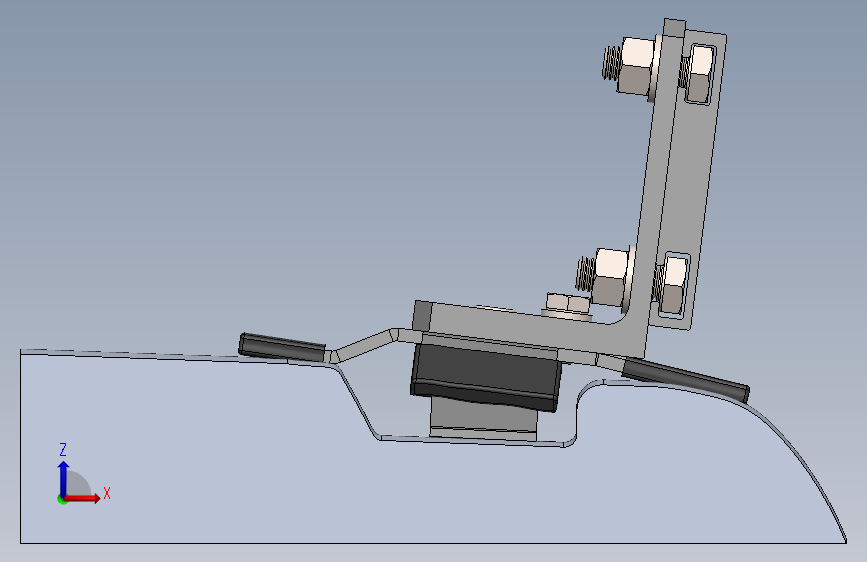This screenshot has width=867, height=562.
Task: Select the upper nut inside the slotted plate
Action: click(x=698, y=74)
